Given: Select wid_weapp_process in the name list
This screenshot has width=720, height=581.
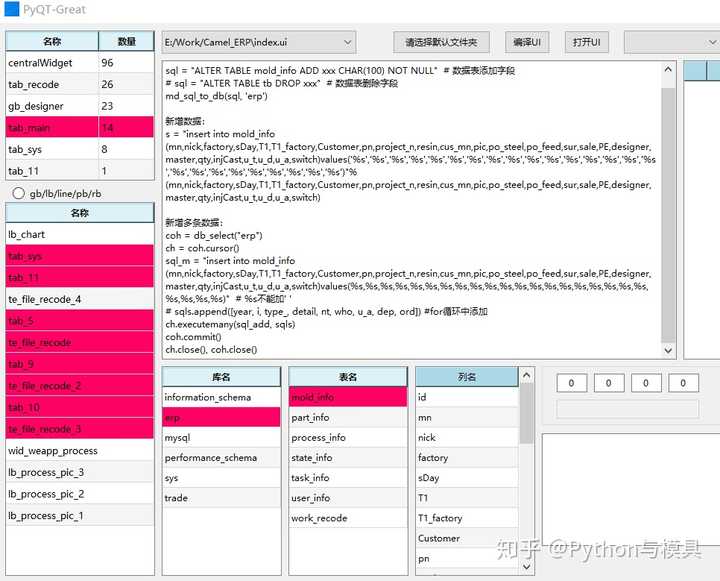Looking at the screenshot, I should pos(80,451).
